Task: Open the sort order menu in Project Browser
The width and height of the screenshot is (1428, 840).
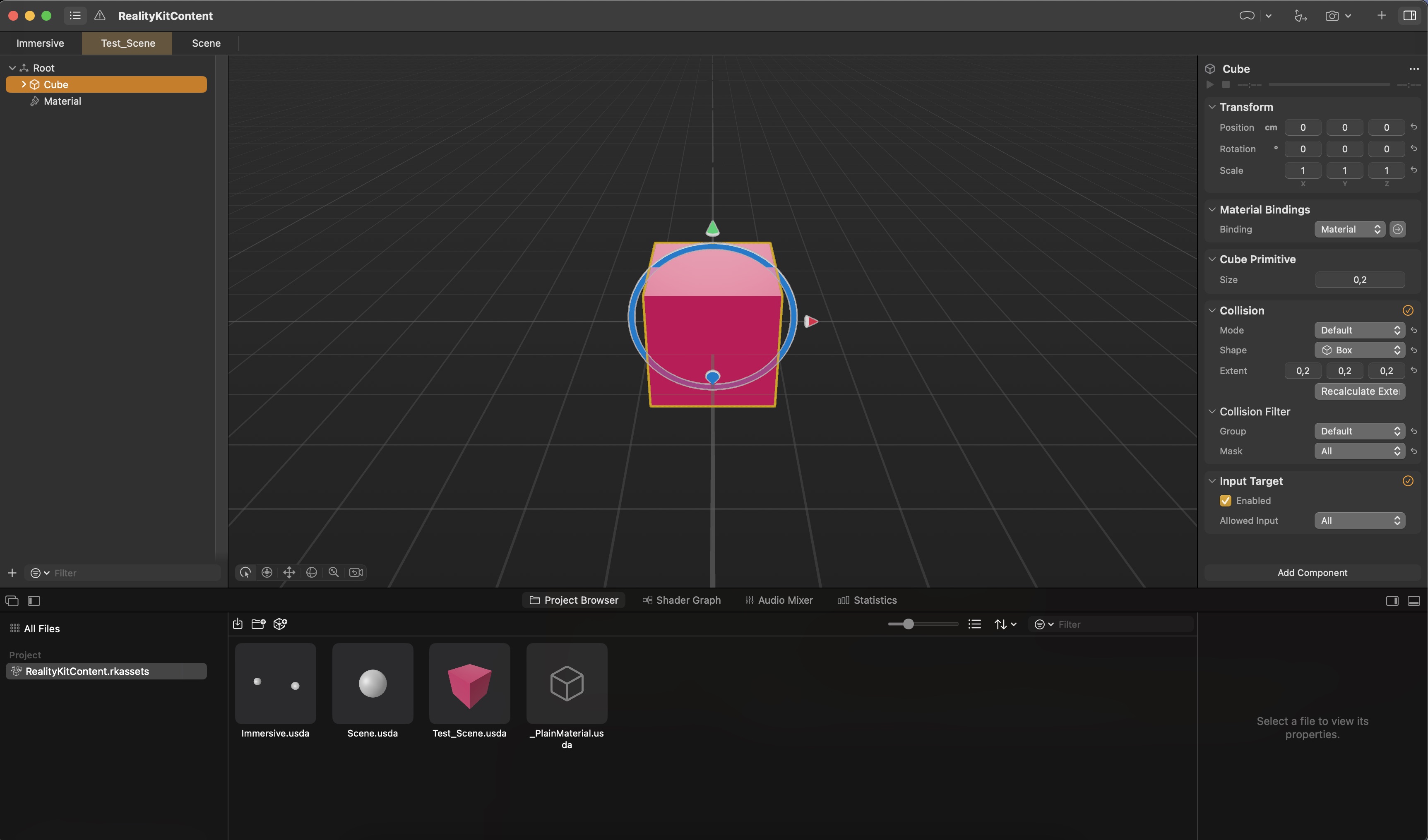Action: [x=1005, y=624]
